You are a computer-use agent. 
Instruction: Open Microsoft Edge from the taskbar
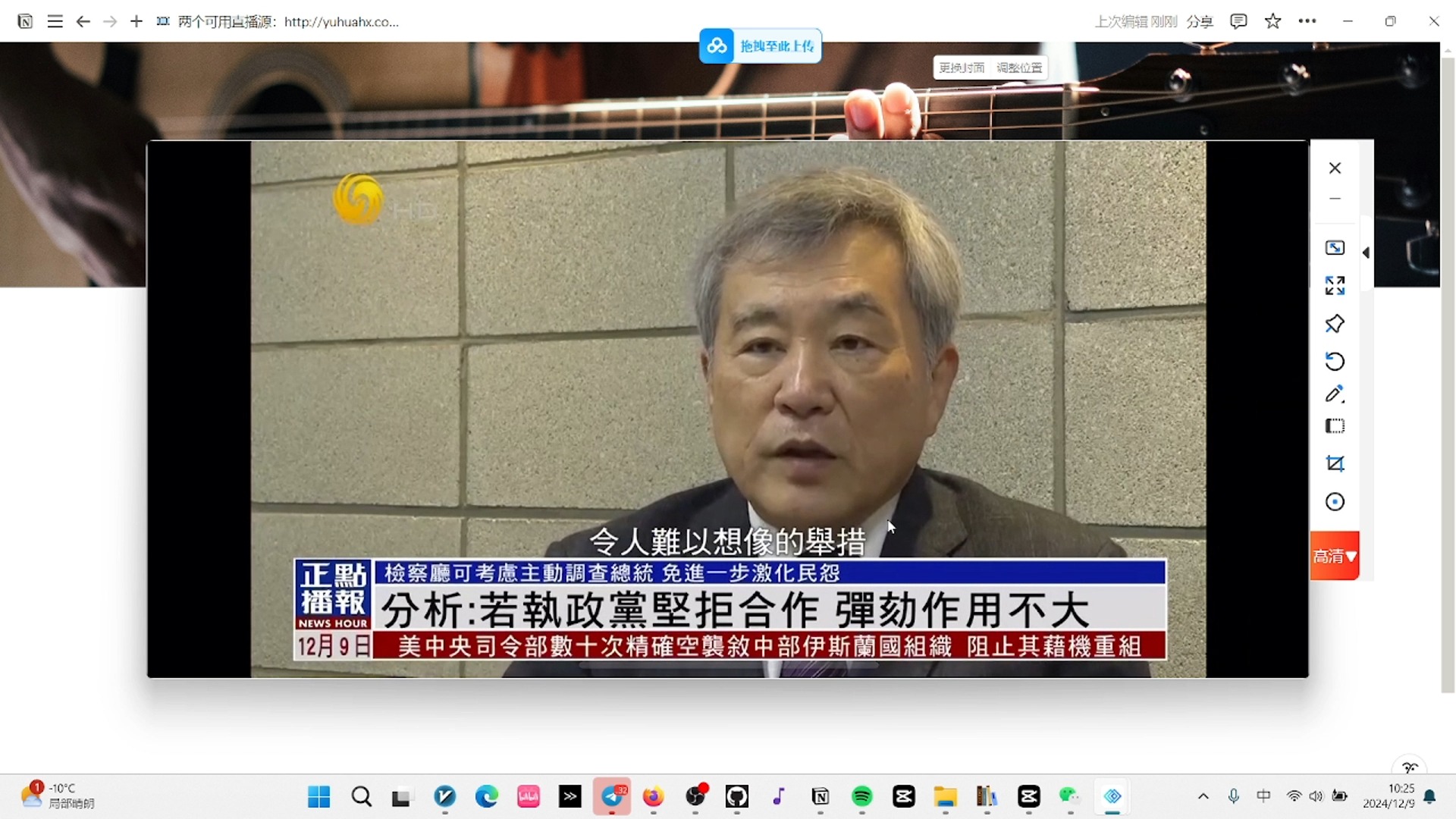pos(487,796)
